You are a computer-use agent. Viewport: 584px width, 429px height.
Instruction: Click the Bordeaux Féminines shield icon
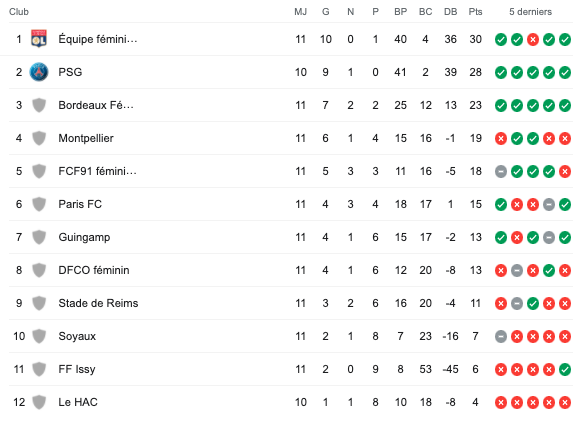(39, 105)
